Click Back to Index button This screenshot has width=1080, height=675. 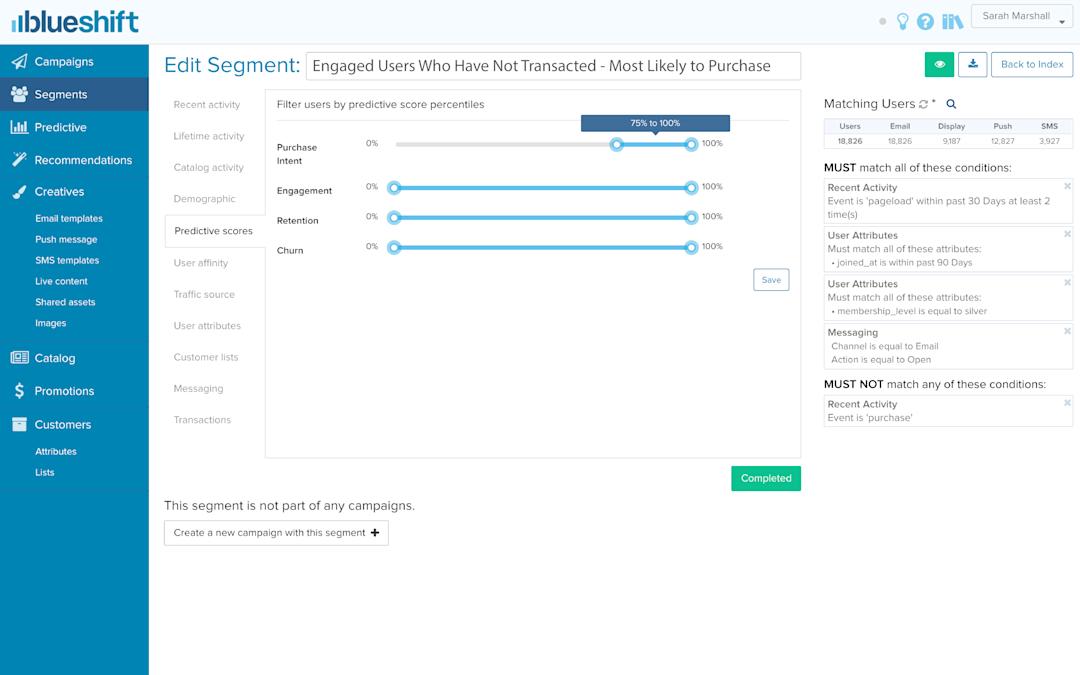coord(1032,64)
